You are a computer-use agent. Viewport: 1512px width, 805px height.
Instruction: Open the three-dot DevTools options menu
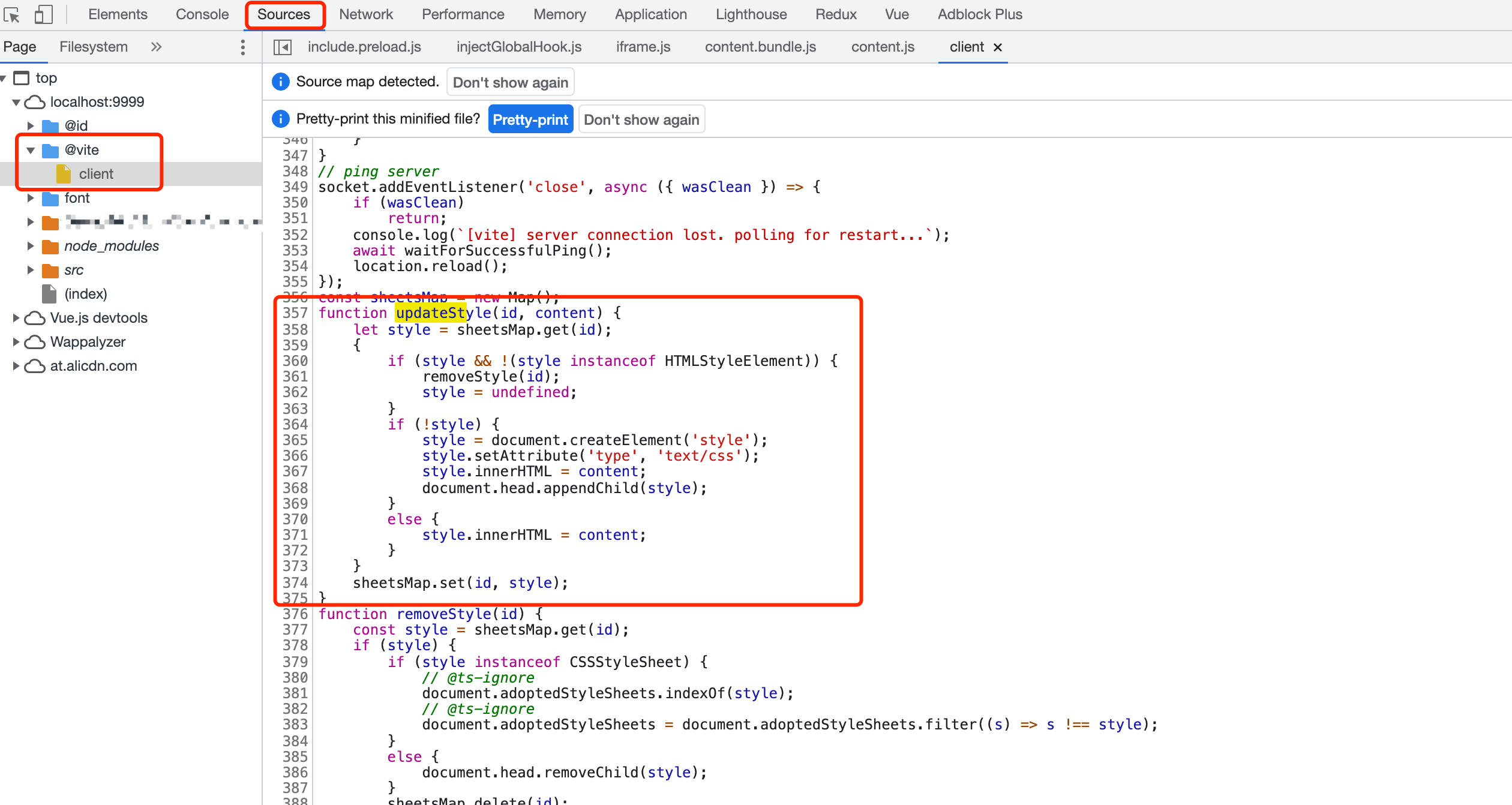tap(242, 46)
